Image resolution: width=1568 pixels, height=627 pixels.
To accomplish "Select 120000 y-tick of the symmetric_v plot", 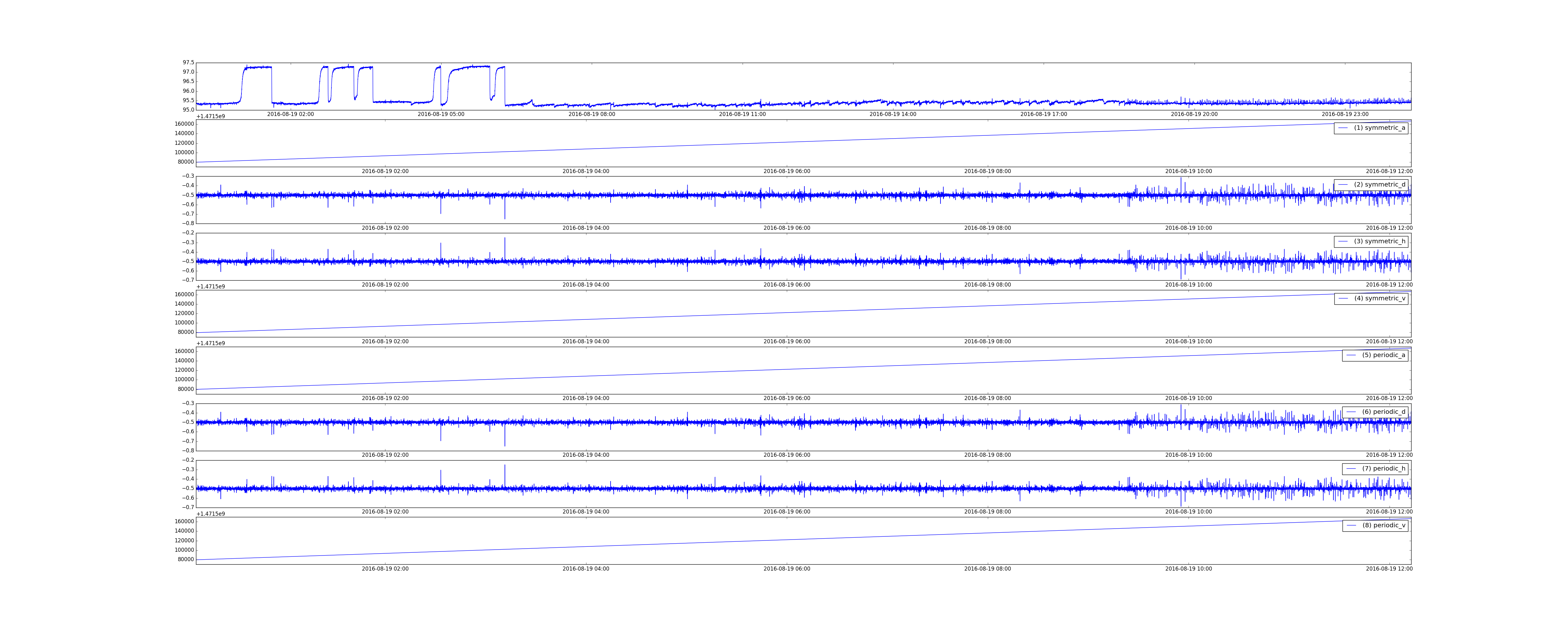I will 184,313.
